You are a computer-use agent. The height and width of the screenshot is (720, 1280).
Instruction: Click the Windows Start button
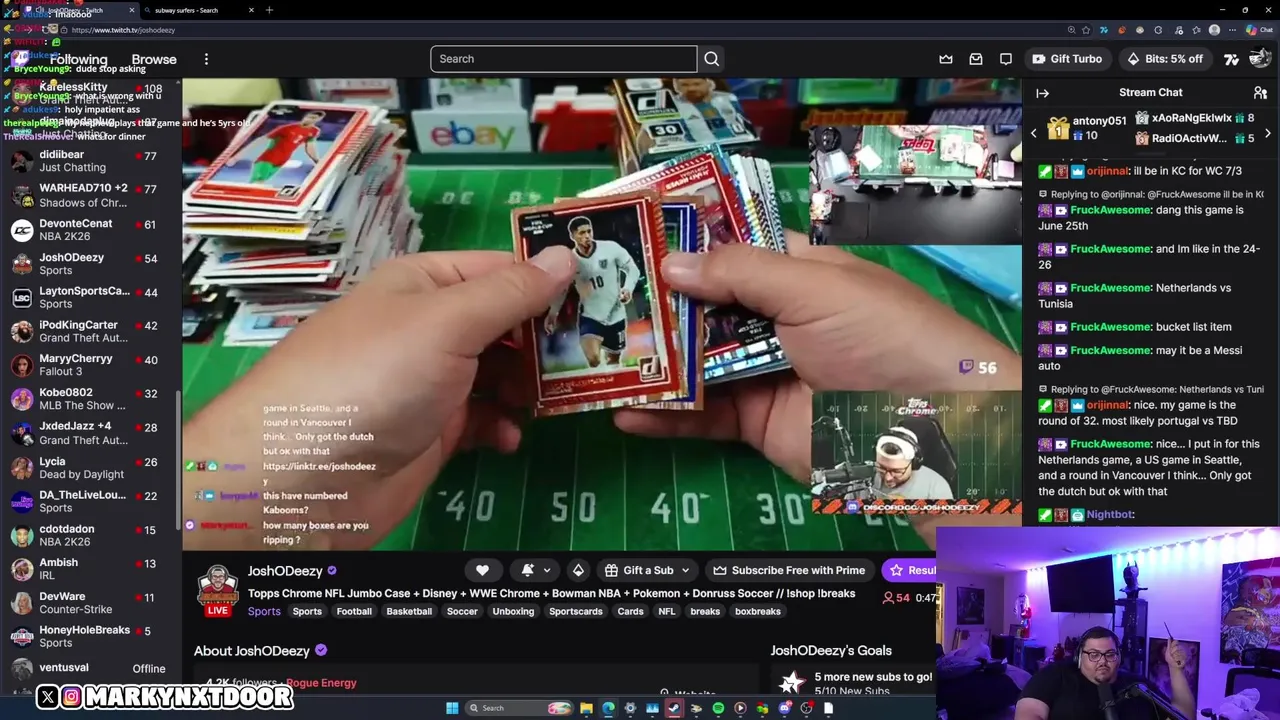452,708
